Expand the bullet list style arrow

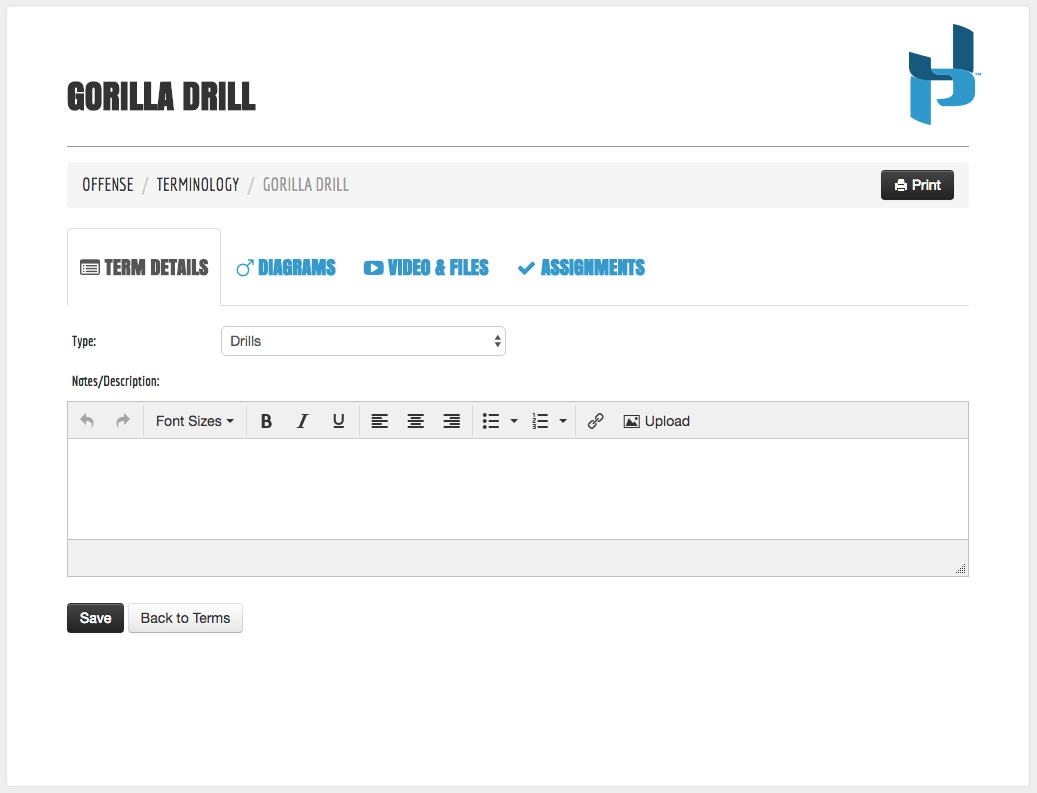(514, 421)
